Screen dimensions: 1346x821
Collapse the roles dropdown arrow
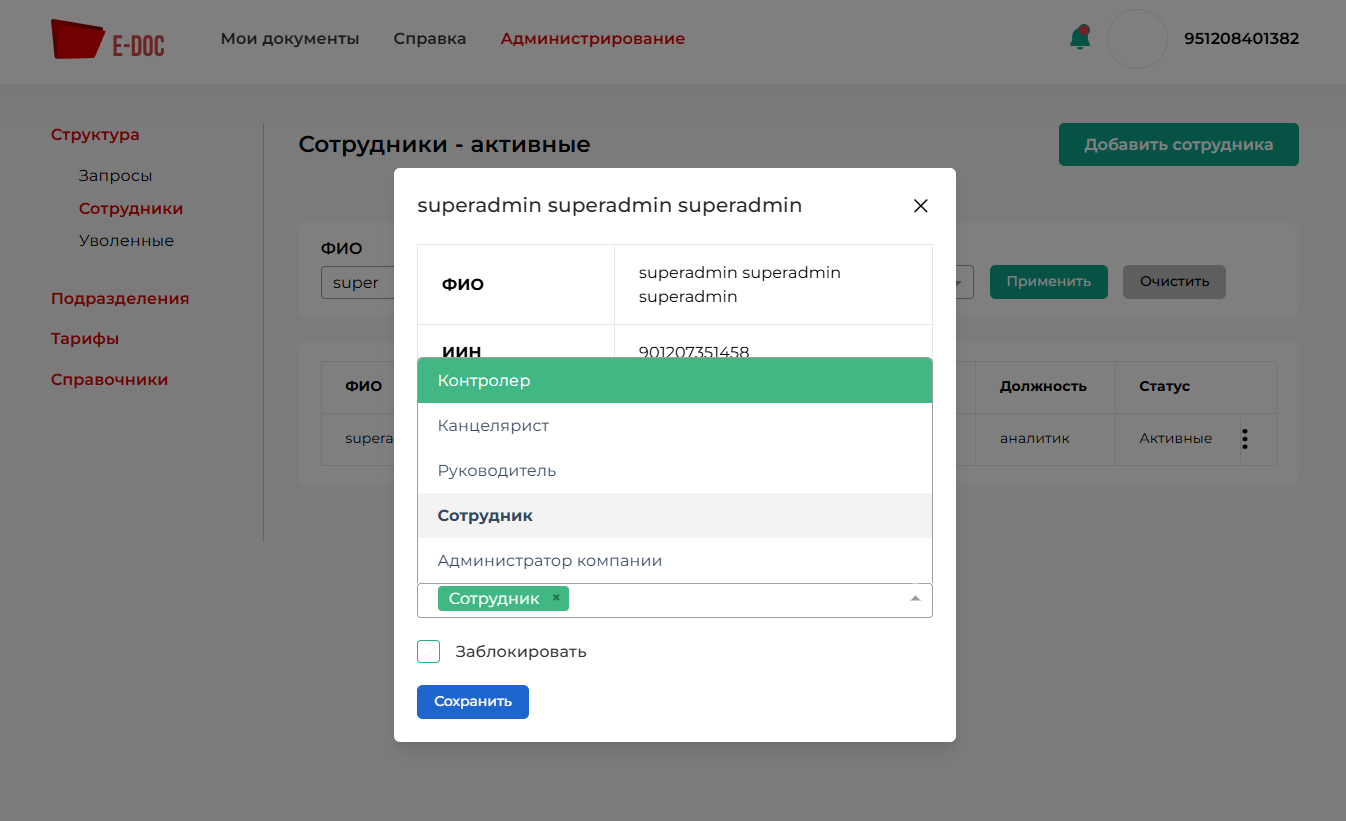pyautogui.click(x=914, y=599)
